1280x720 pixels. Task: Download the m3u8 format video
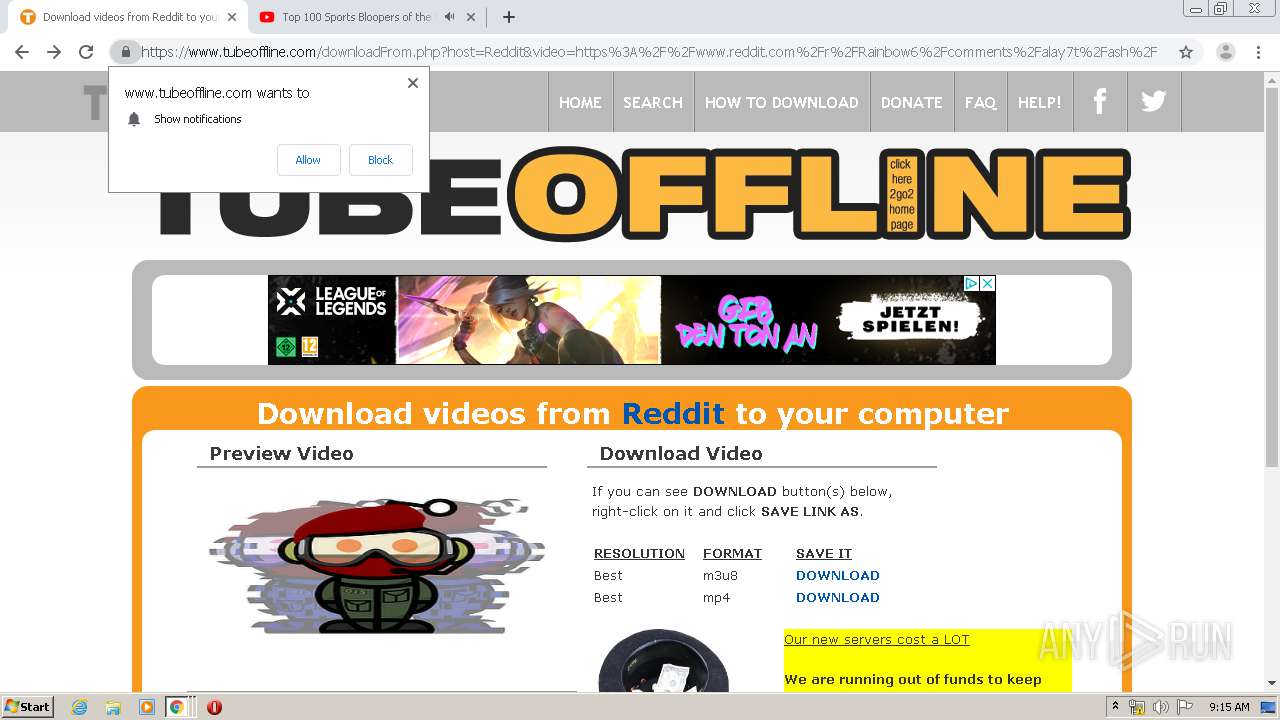[838, 576]
